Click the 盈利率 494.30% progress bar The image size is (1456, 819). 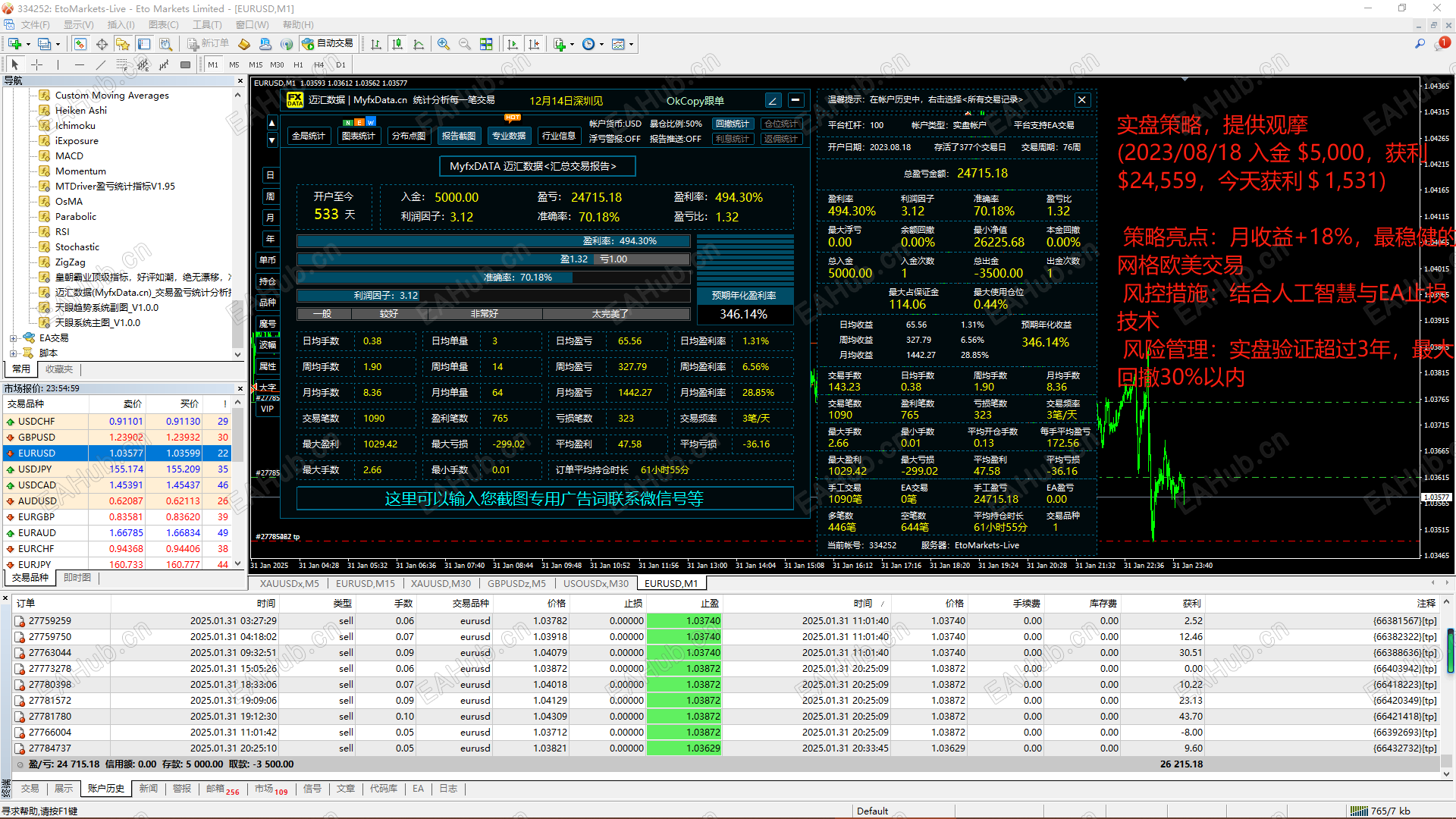pyautogui.click(x=493, y=241)
